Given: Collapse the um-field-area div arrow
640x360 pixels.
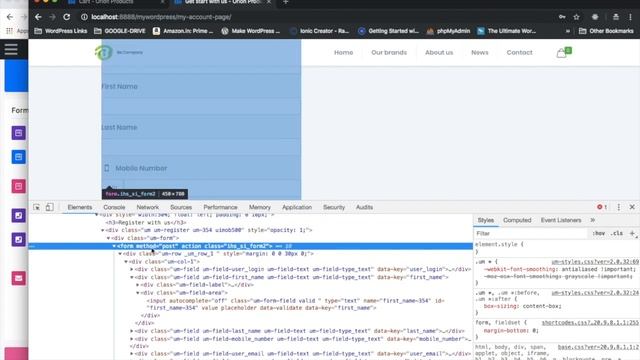Looking at the screenshot, I should coord(138,293).
